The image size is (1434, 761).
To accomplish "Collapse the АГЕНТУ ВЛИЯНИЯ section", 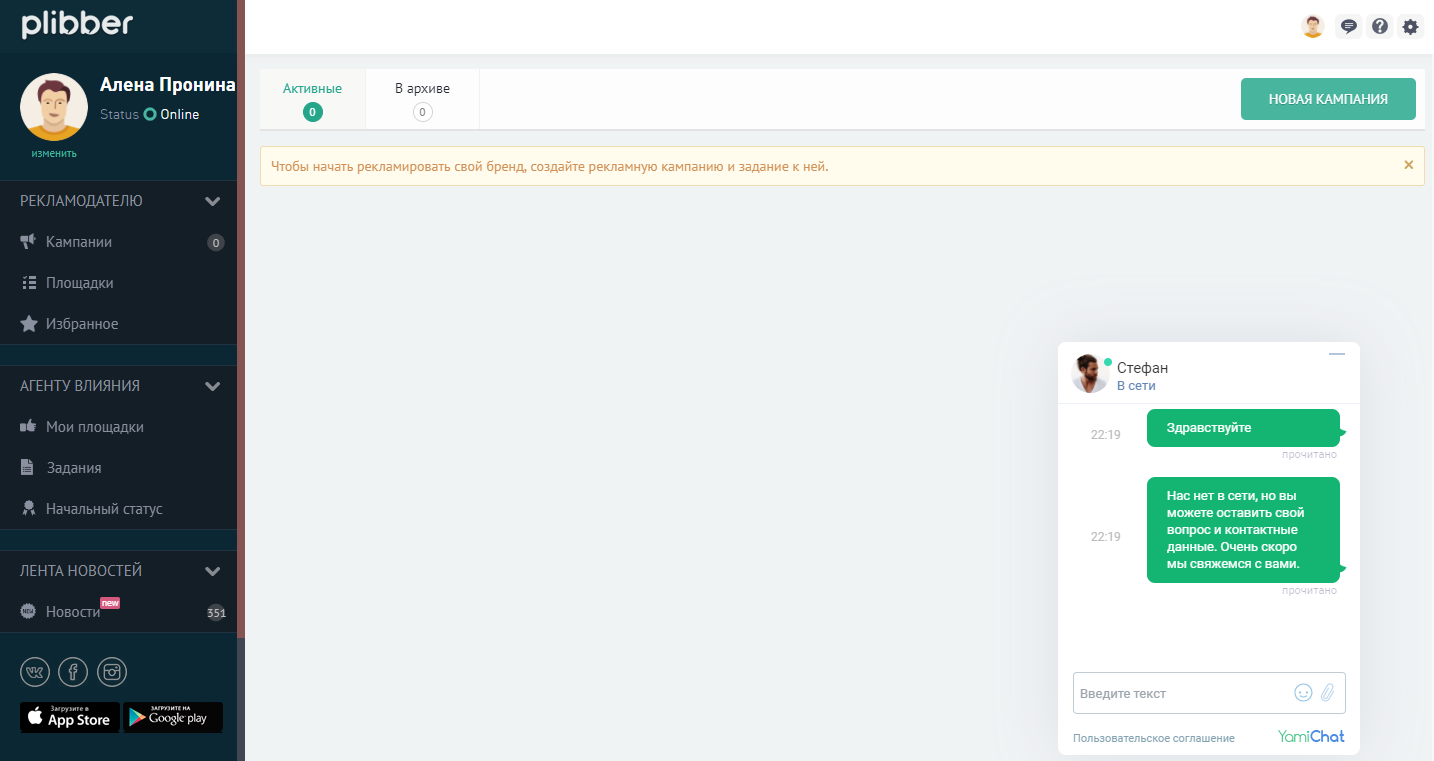I will (x=212, y=386).
